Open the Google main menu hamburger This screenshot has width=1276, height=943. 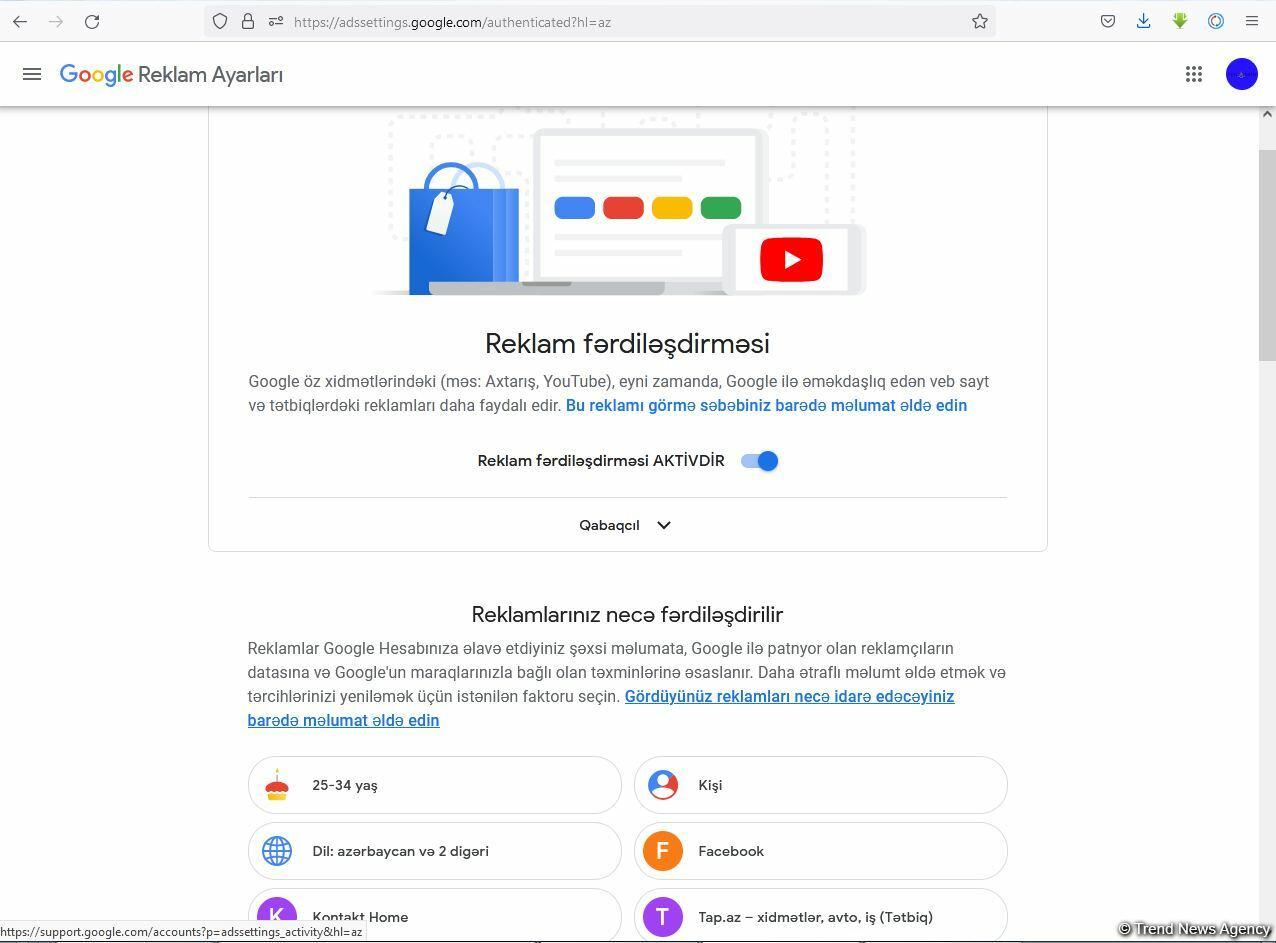[32, 74]
